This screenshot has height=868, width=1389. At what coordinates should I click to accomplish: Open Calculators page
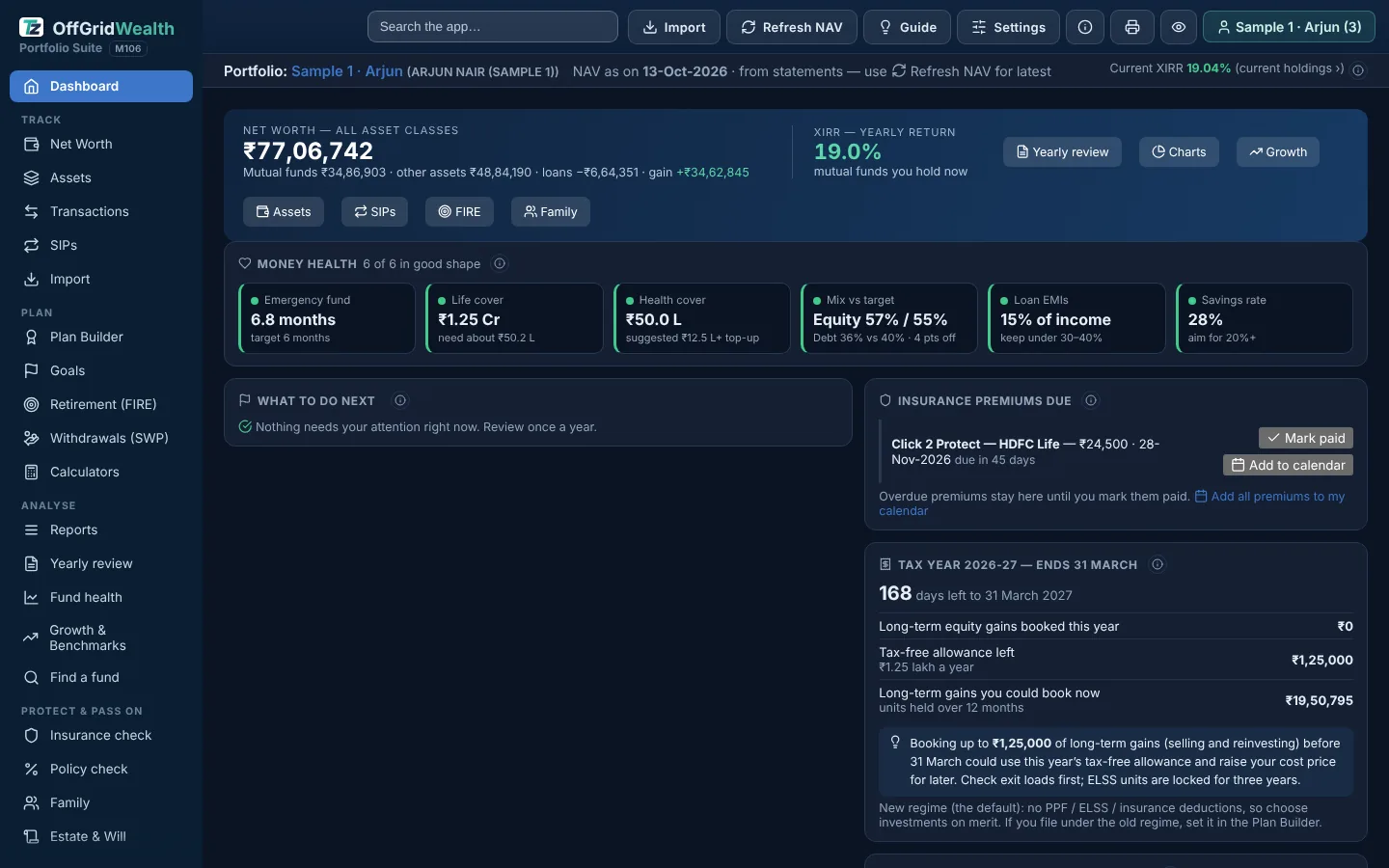click(101, 472)
